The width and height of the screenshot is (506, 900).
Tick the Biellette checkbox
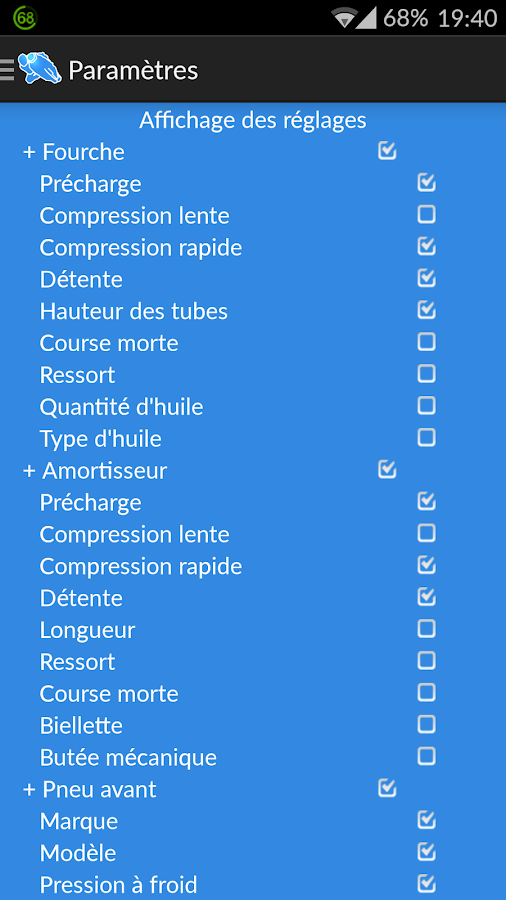pyautogui.click(x=426, y=725)
